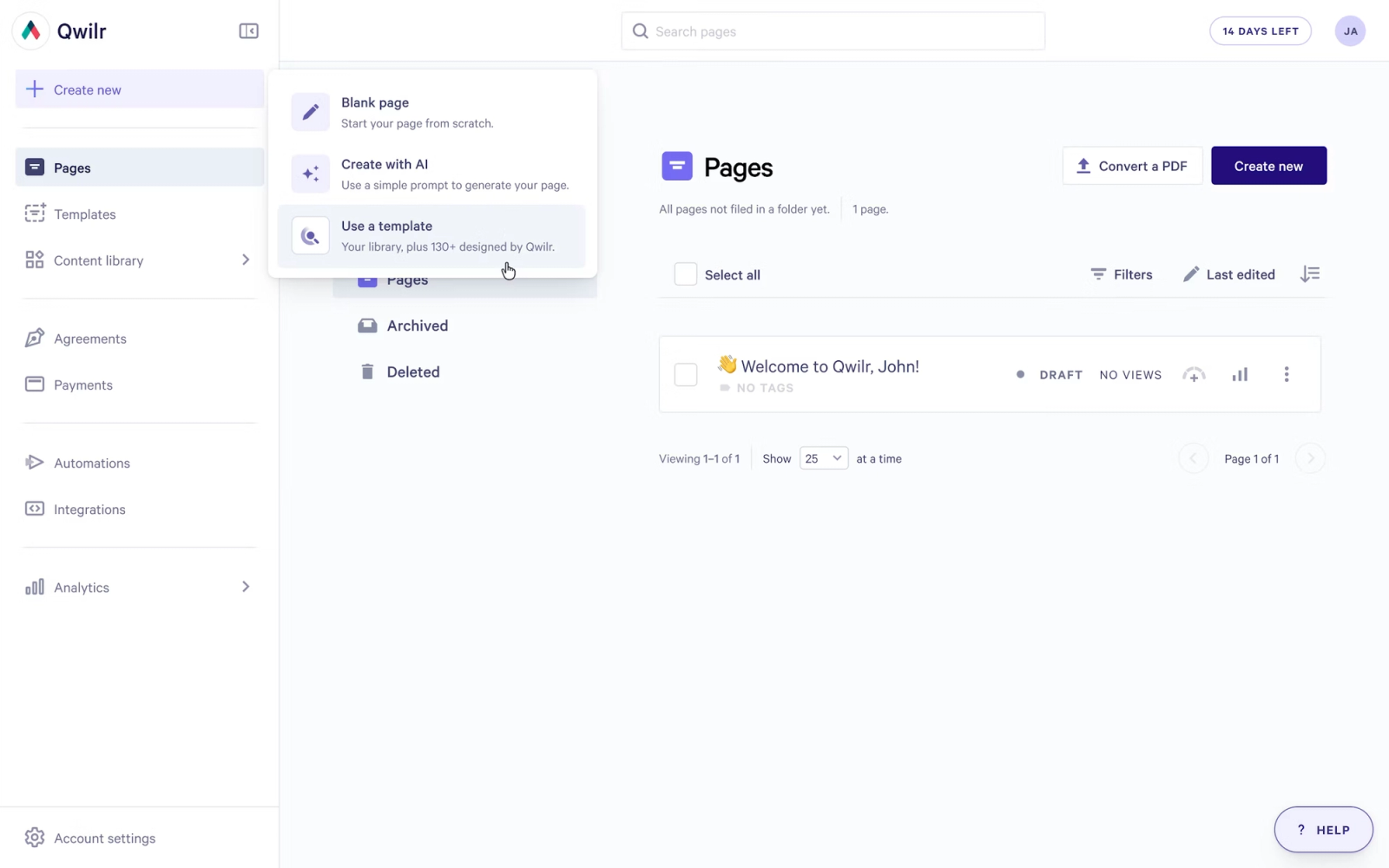Click the Templates sidebar icon
The height and width of the screenshot is (868, 1389).
pyautogui.click(x=35, y=214)
